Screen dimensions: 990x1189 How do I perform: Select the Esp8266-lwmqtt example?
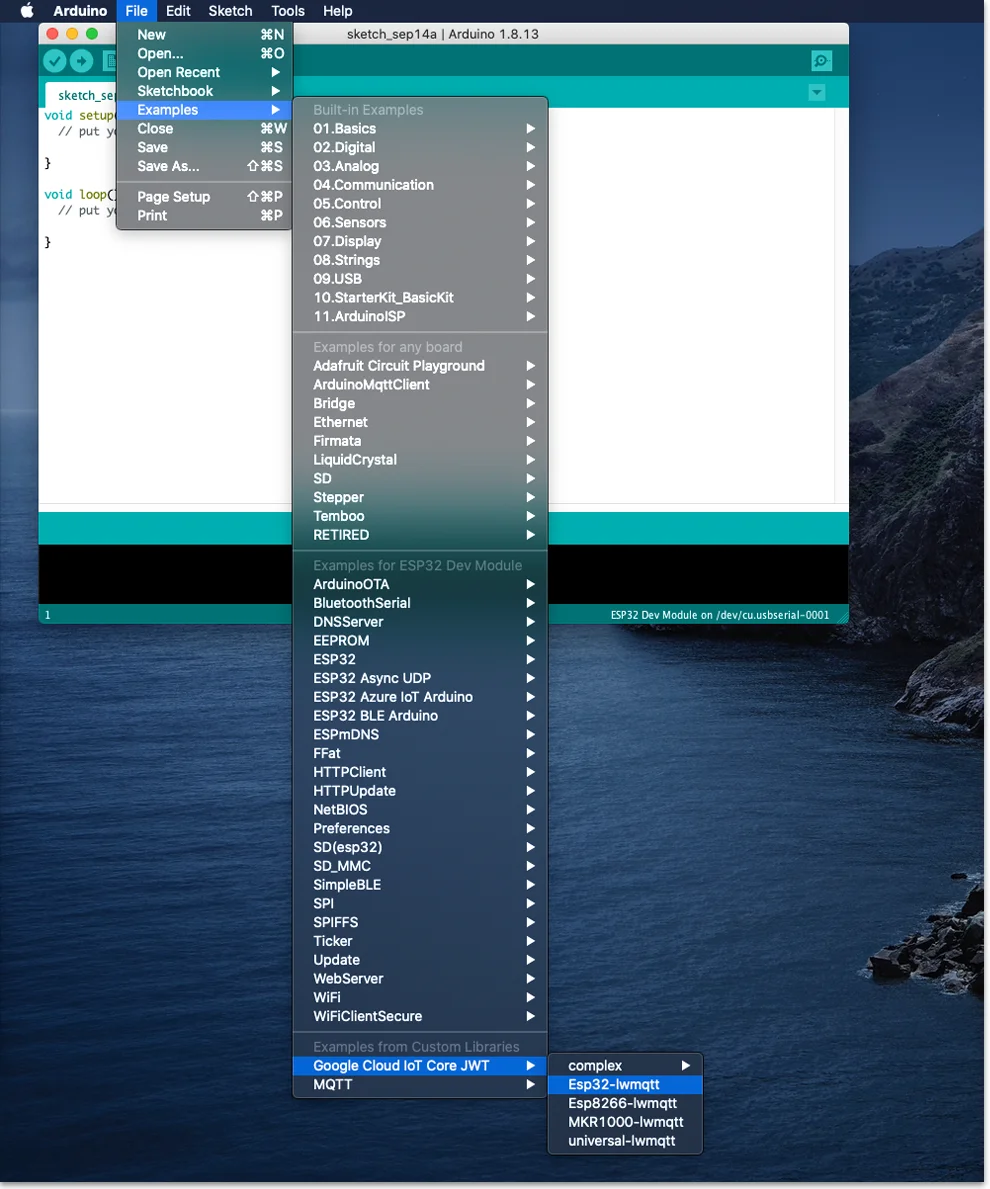tap(625, 1103)
